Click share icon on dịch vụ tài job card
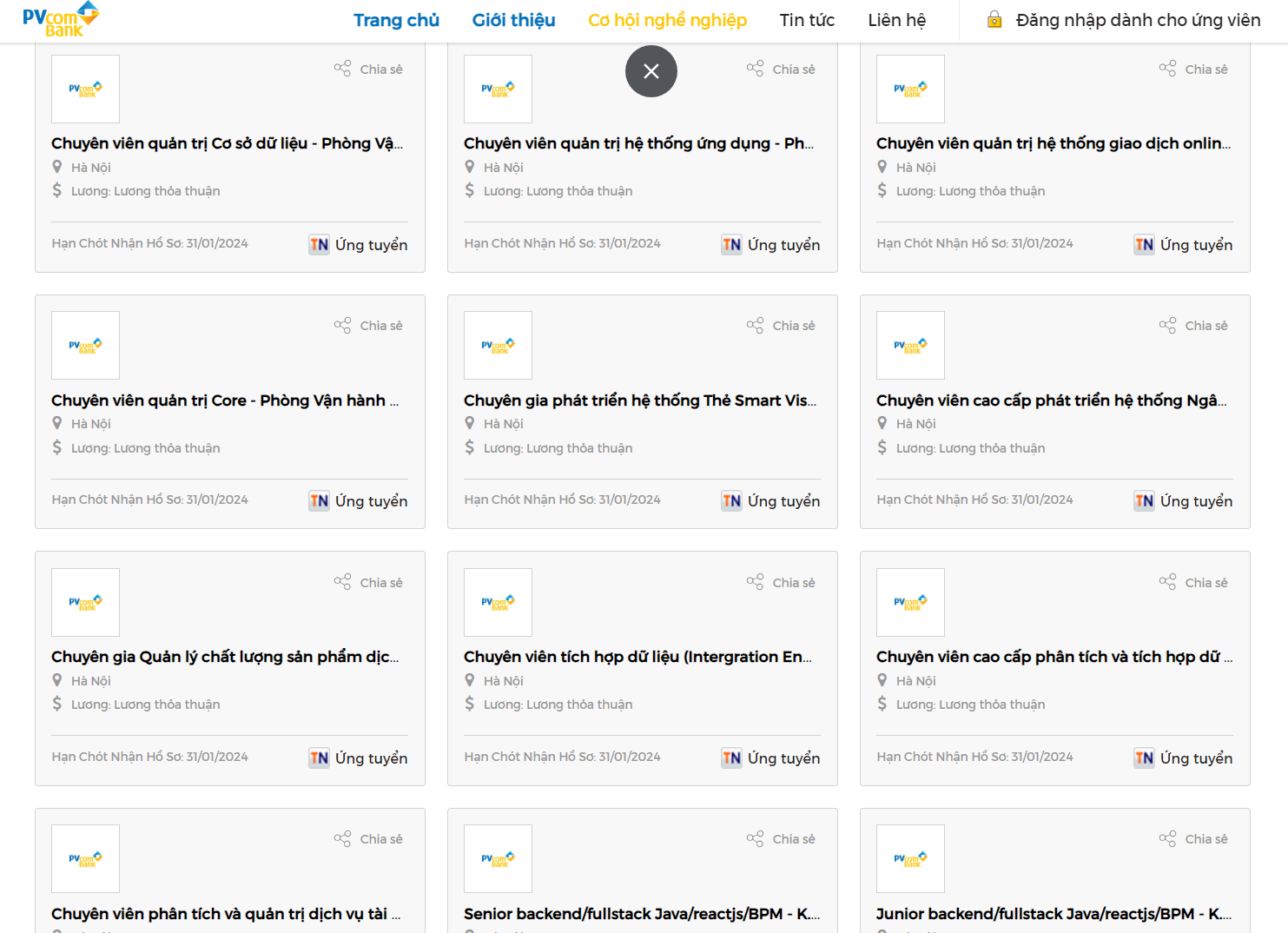Viewport: 1288px width, 933px height. (x=343, y=838)
